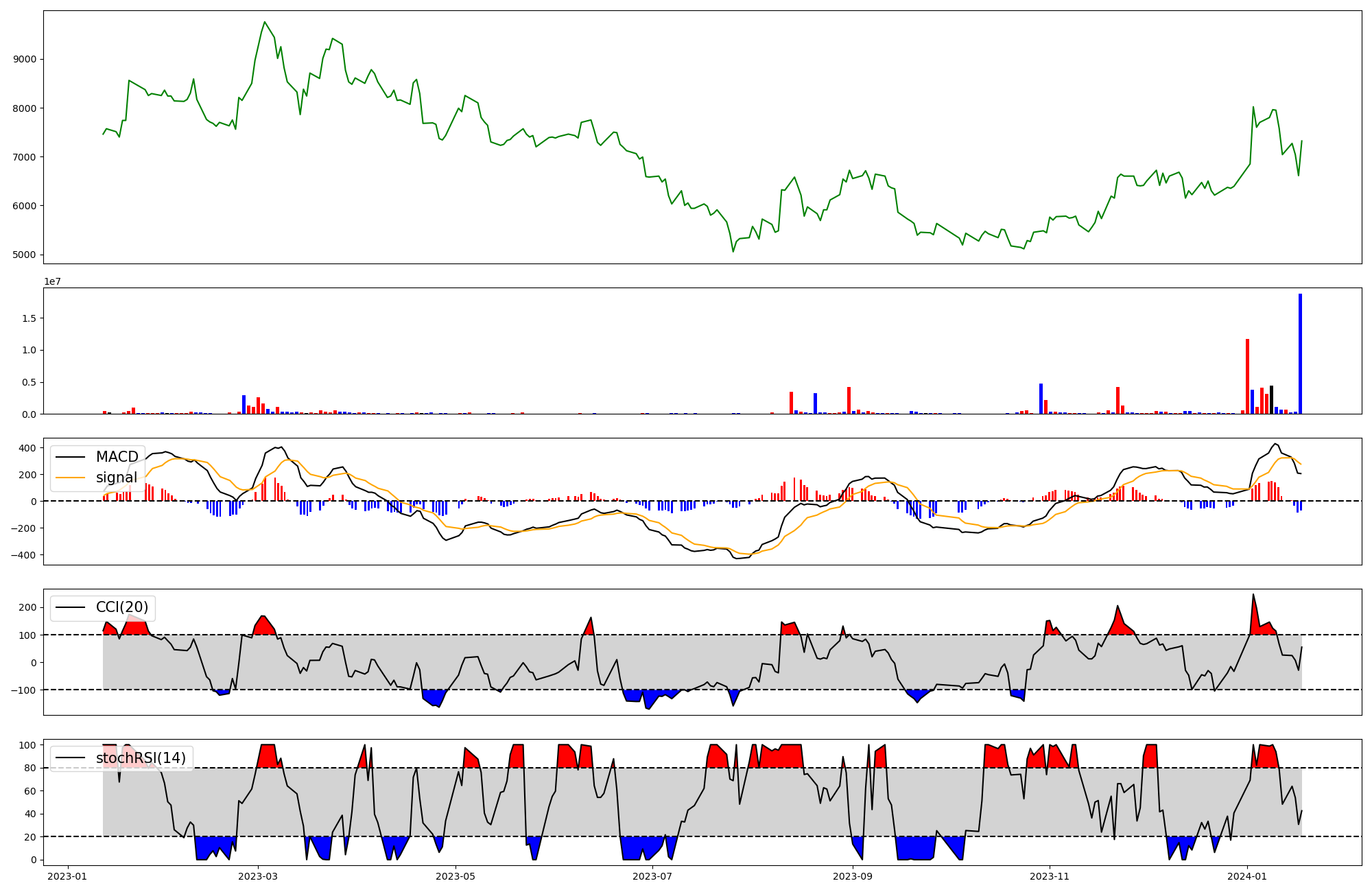Click the 2023-07 x-axis date label
The width and height of the screenshot is (1372, 892).
click(x=652, y=876)
